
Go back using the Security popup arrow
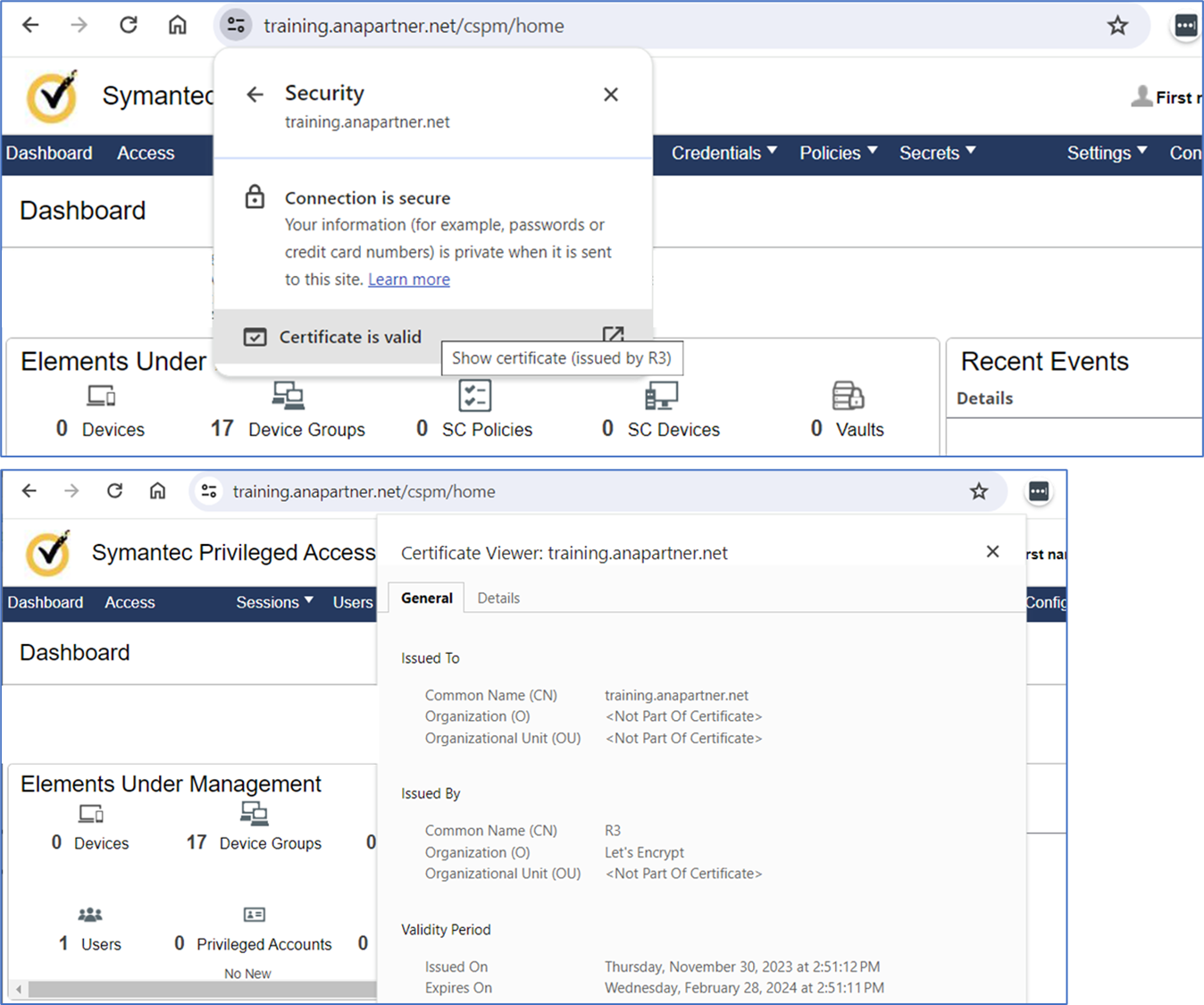tap(255, 95)
